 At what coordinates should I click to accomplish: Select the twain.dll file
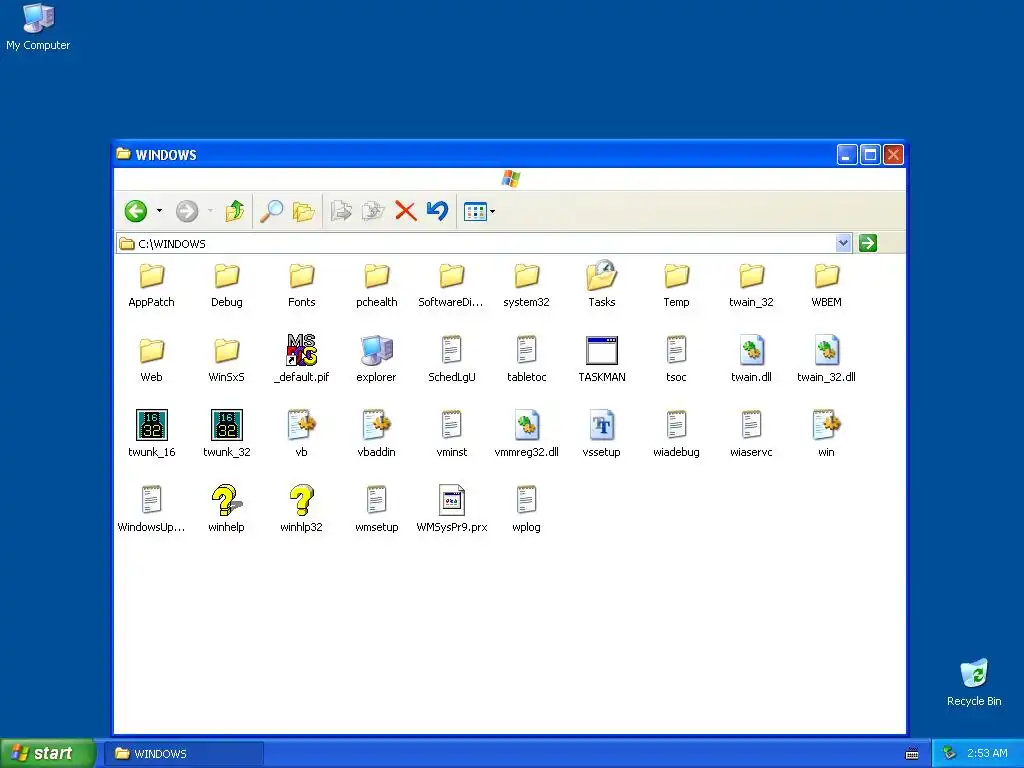tap(752, 360)
